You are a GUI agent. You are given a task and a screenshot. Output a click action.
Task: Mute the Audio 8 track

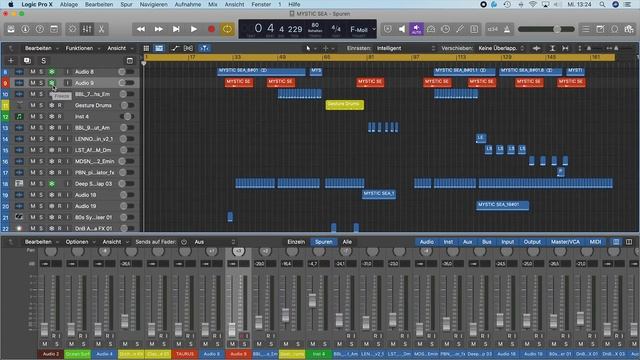pos(33,72)
